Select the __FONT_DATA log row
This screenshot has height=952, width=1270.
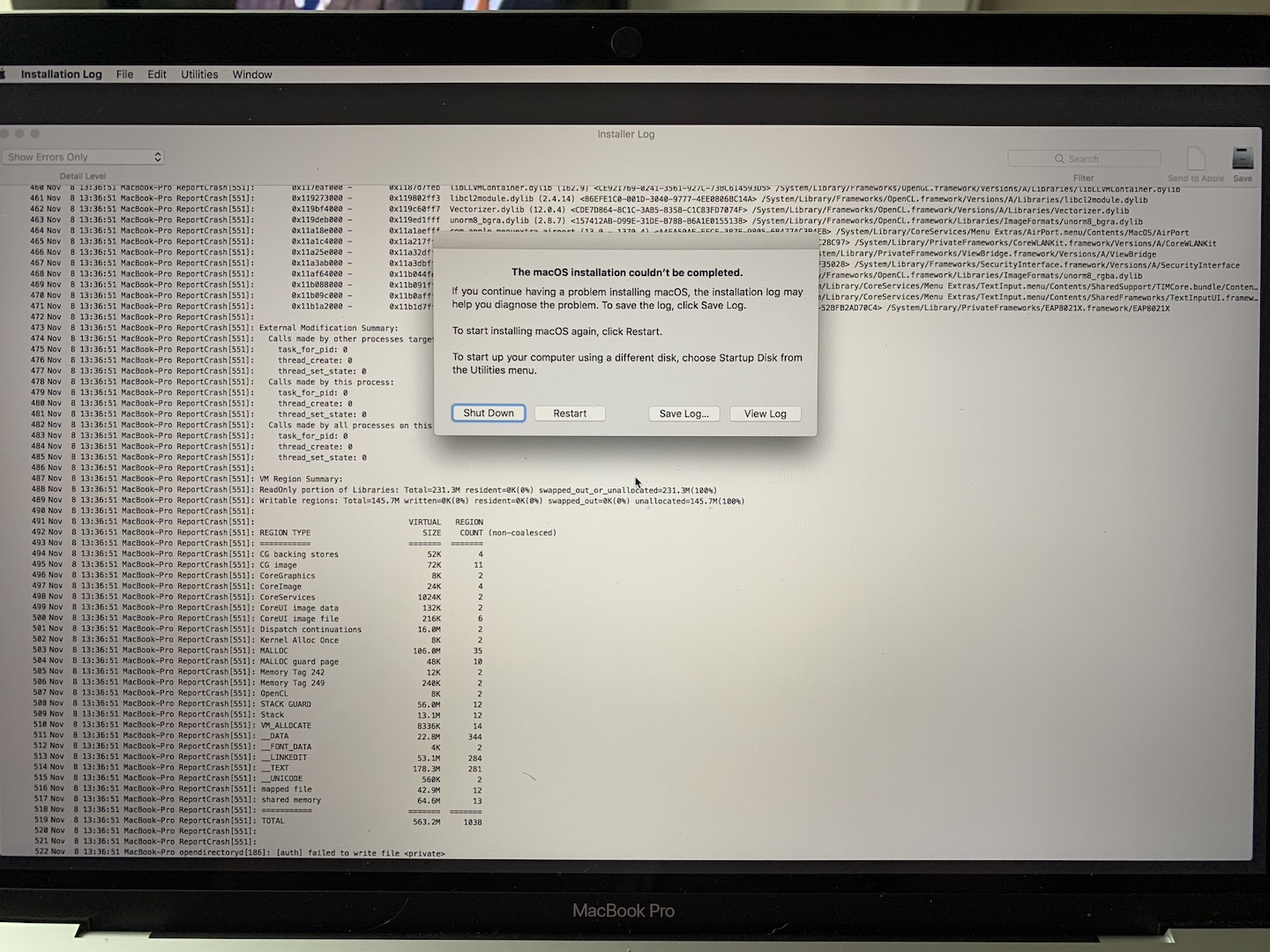[x=257, y=747]
